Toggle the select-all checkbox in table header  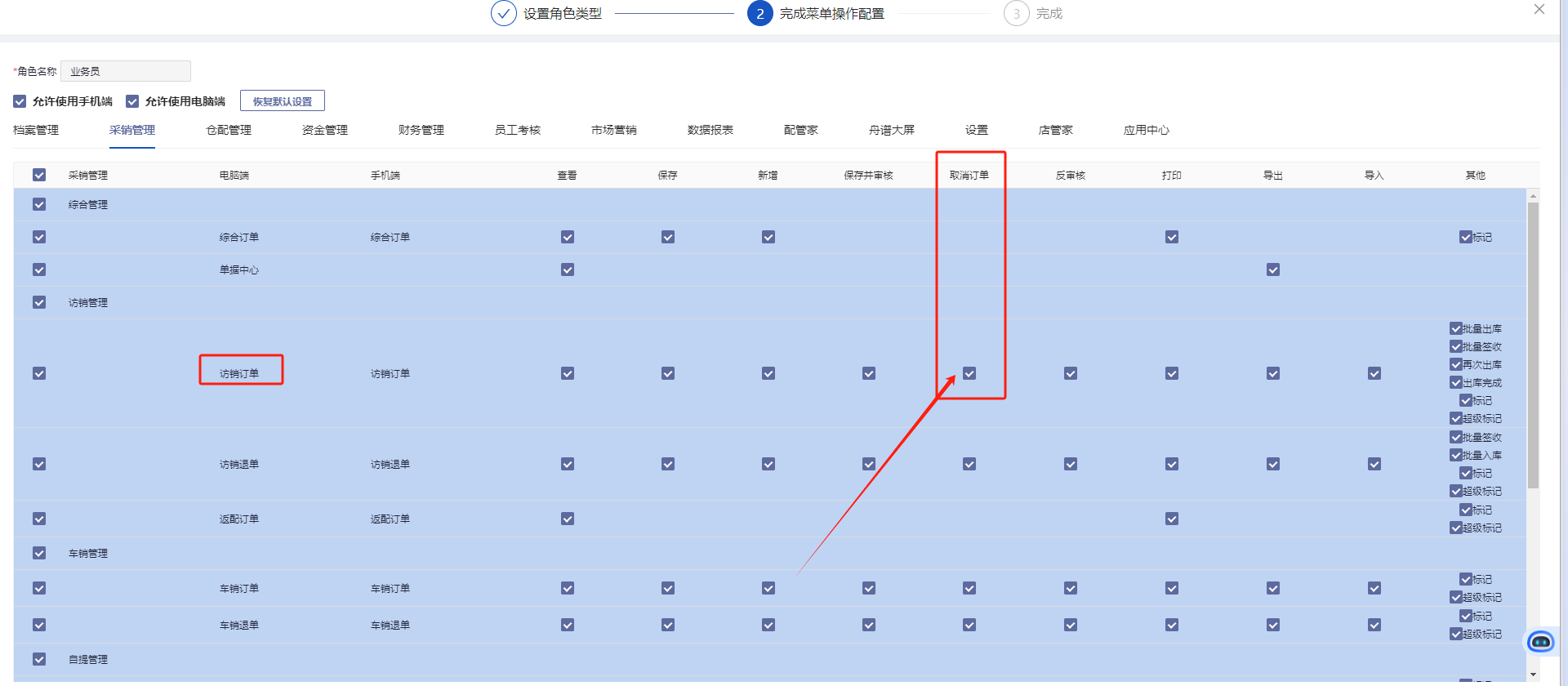coord(39,175)
